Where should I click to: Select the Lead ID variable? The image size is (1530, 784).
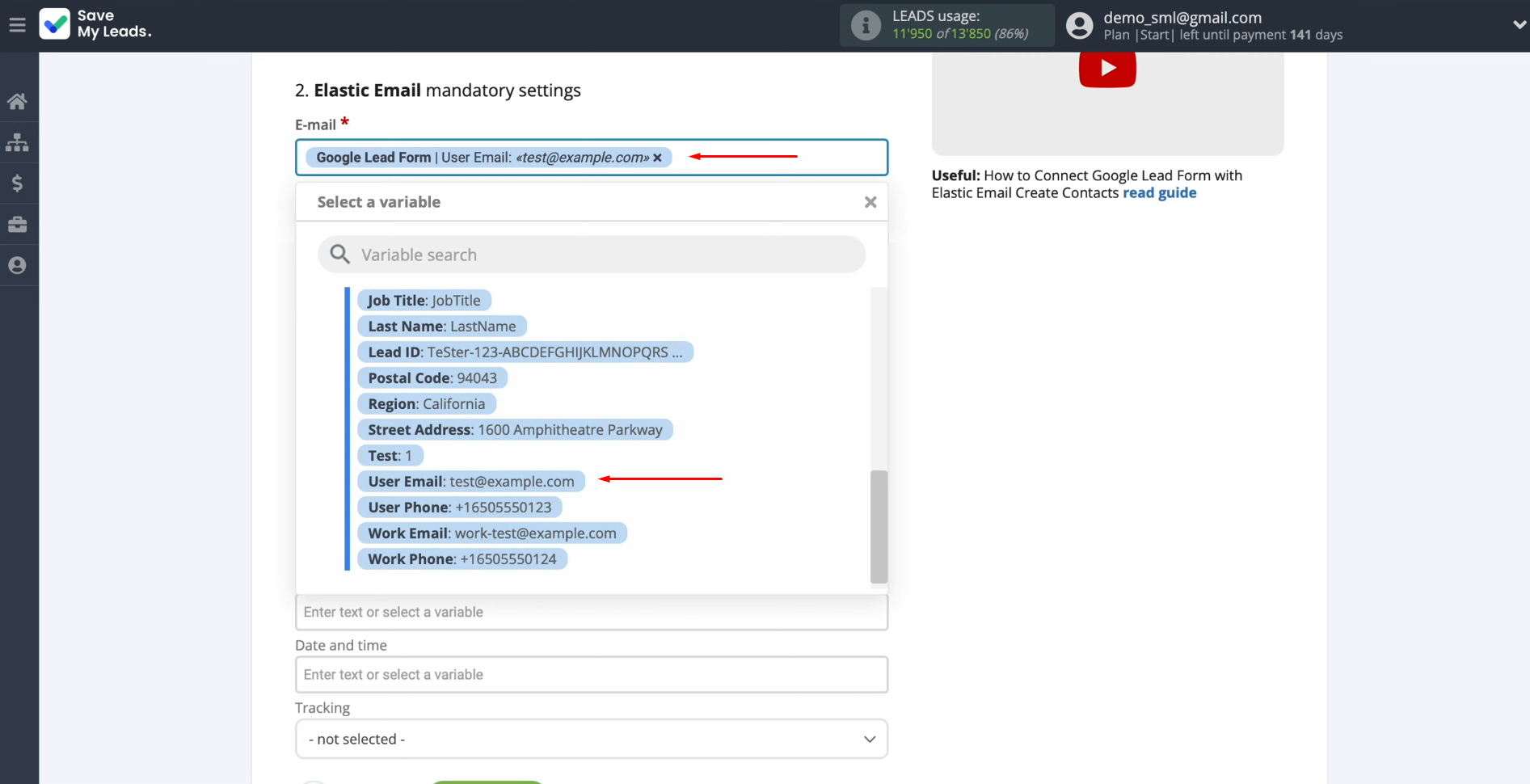(525, 352)
